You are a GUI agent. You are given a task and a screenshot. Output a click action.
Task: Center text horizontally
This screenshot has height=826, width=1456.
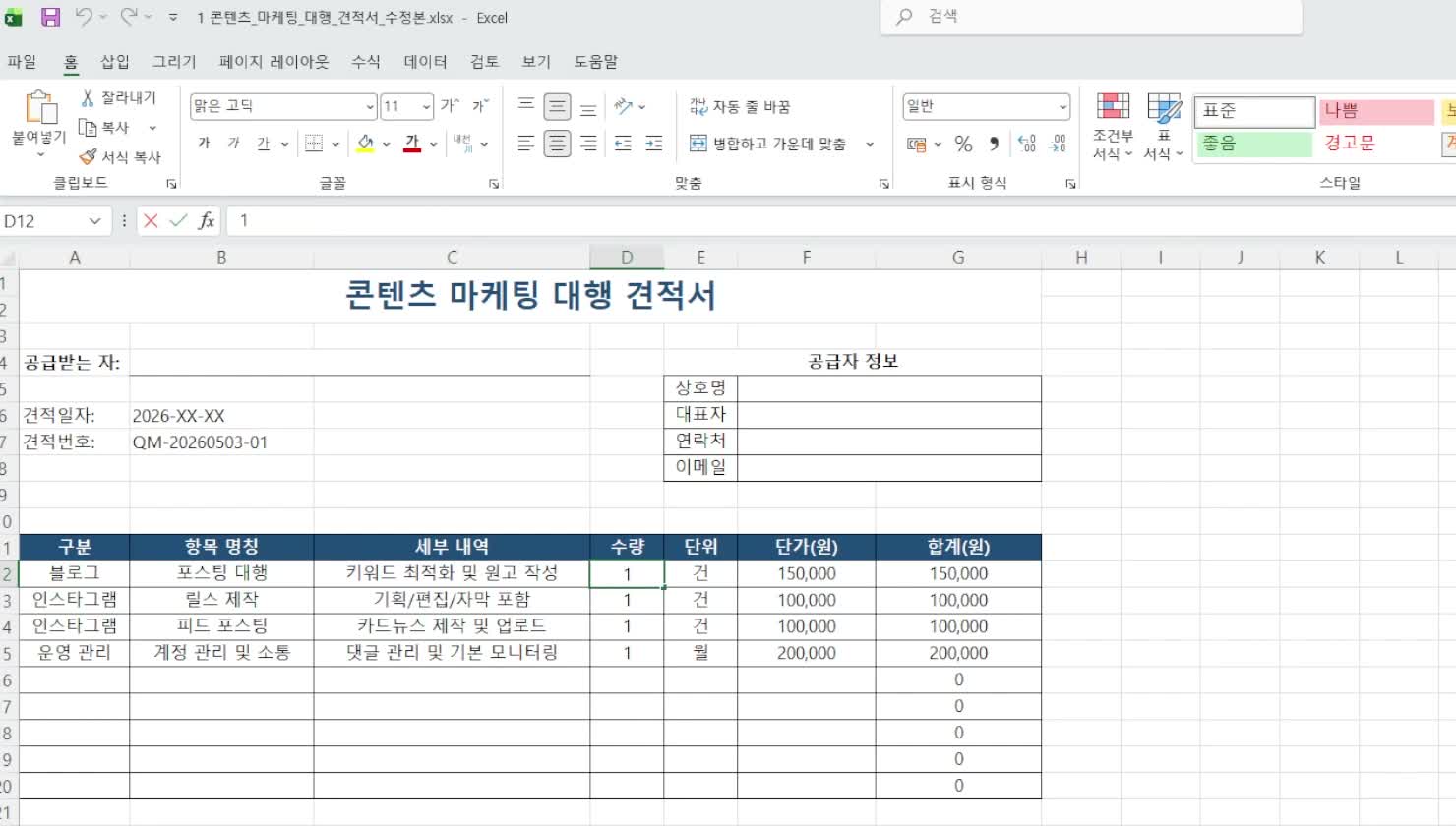coord(557,144)
